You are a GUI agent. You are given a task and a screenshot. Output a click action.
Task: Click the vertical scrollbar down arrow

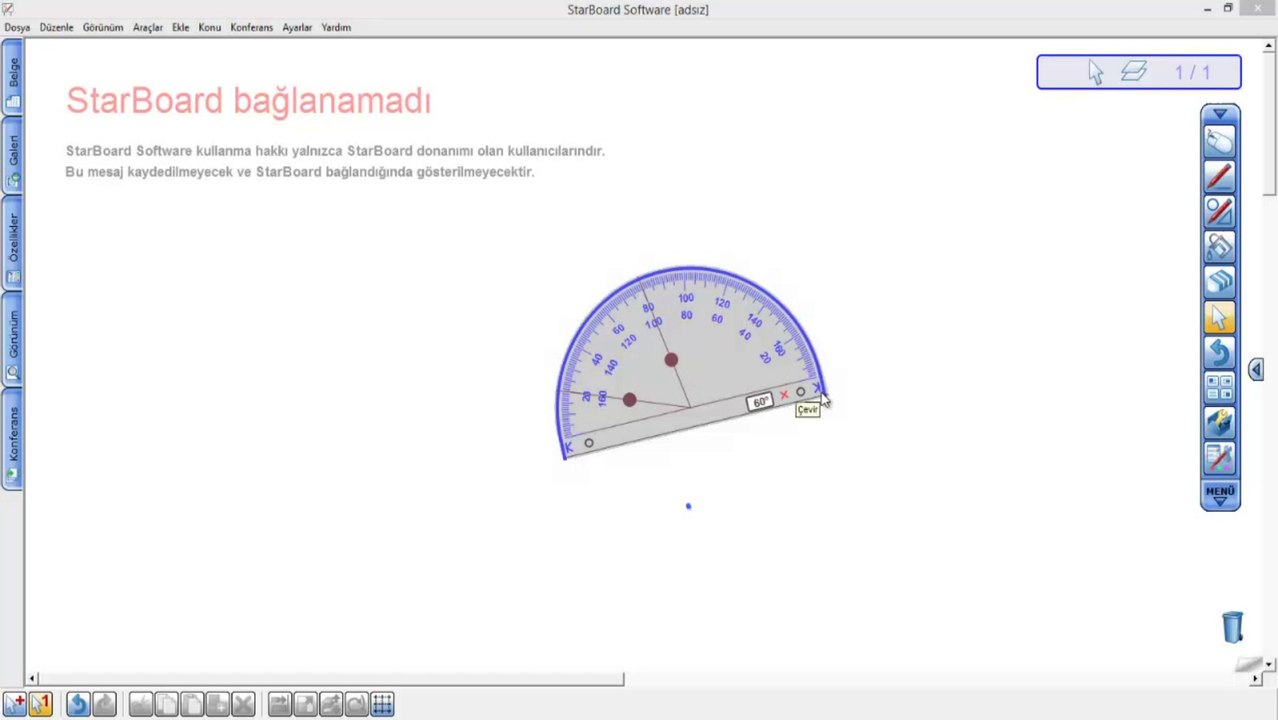pos(1269,664)
